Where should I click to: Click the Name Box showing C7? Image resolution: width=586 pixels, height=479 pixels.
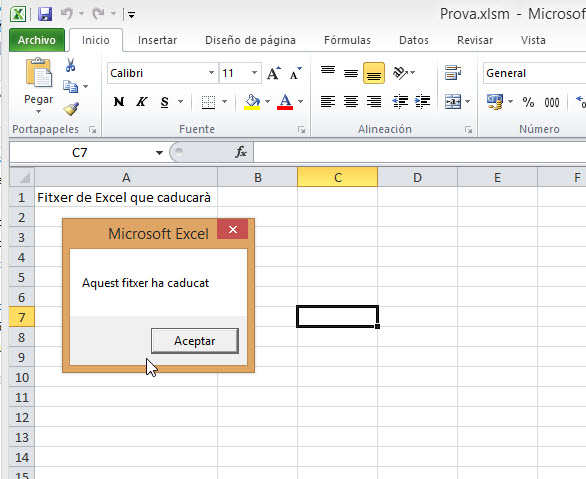click(81, 152)
